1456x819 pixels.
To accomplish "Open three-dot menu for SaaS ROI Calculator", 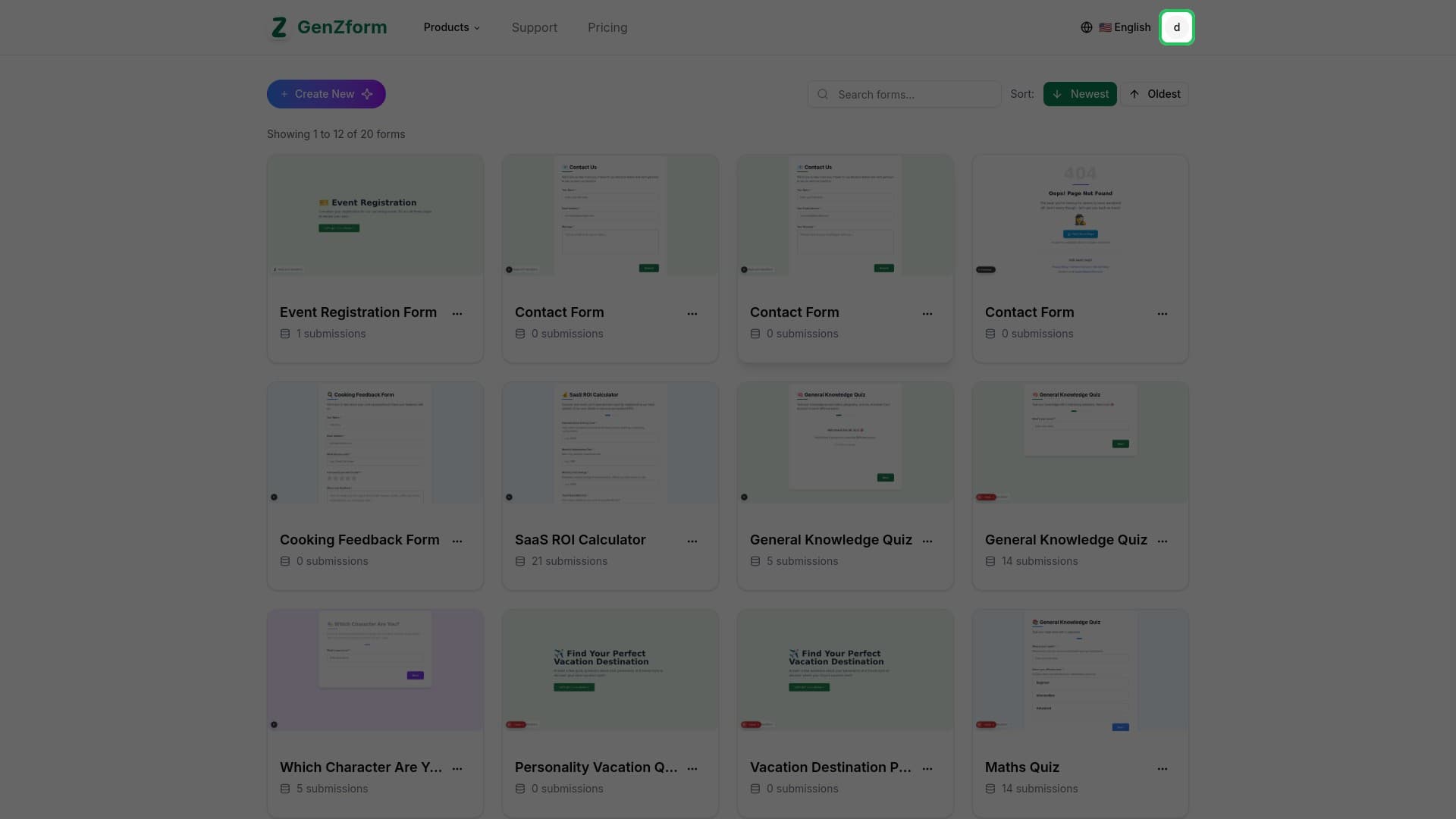I will (692, 541).
